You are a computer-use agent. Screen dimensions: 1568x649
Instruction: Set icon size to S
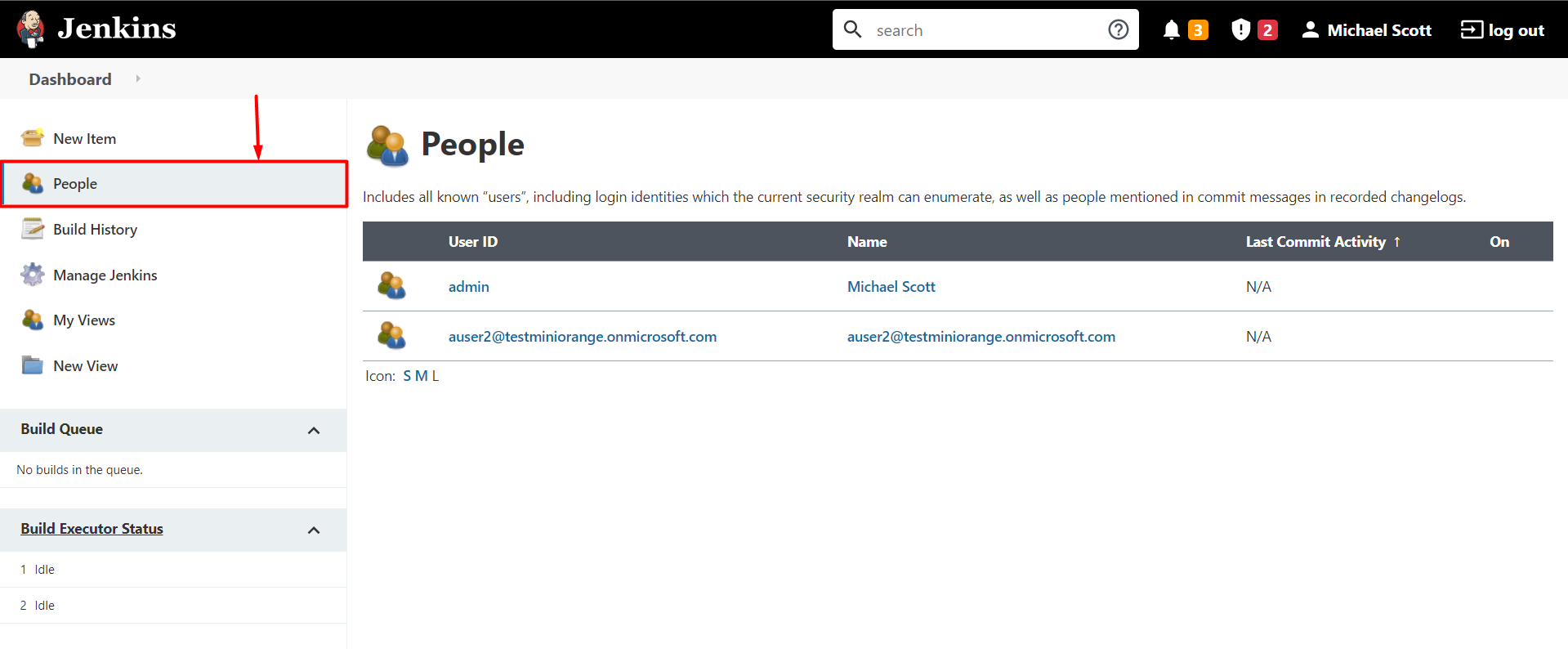click(x=407, y=376)
